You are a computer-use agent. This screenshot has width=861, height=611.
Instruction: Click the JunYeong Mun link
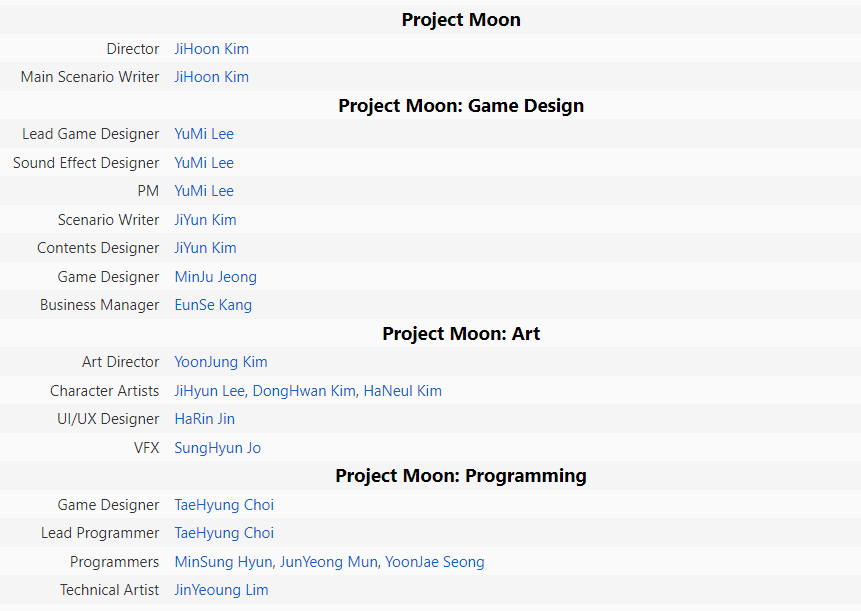click(x=328, y=562)
